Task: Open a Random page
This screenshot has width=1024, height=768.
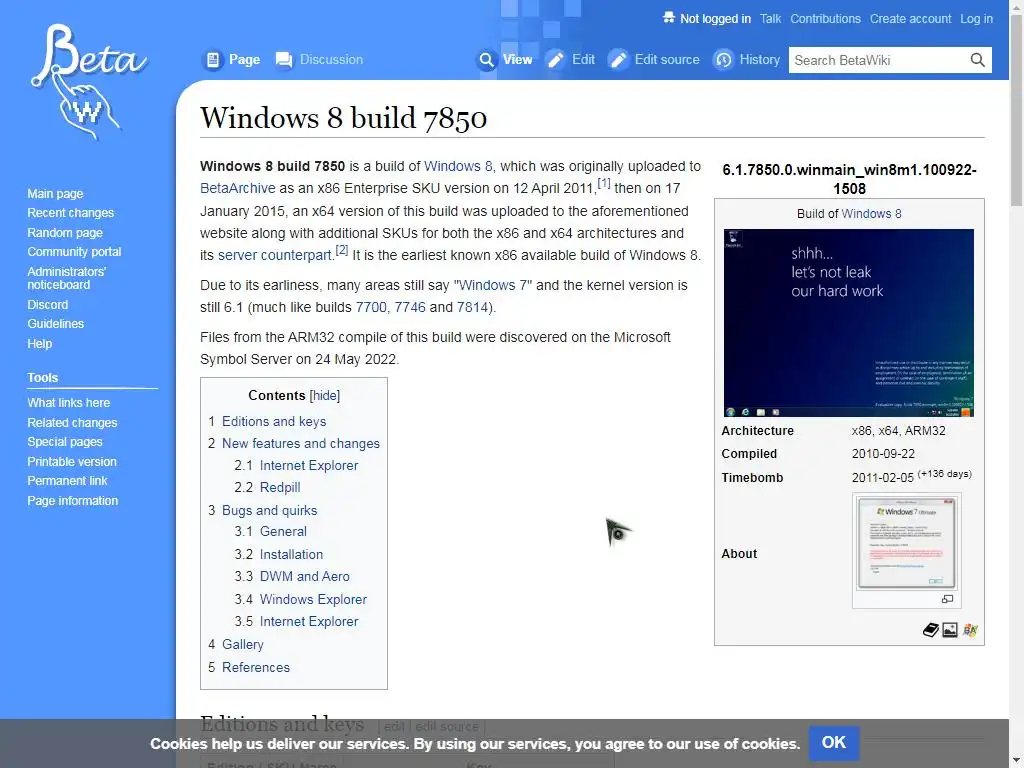Action: 65,232
